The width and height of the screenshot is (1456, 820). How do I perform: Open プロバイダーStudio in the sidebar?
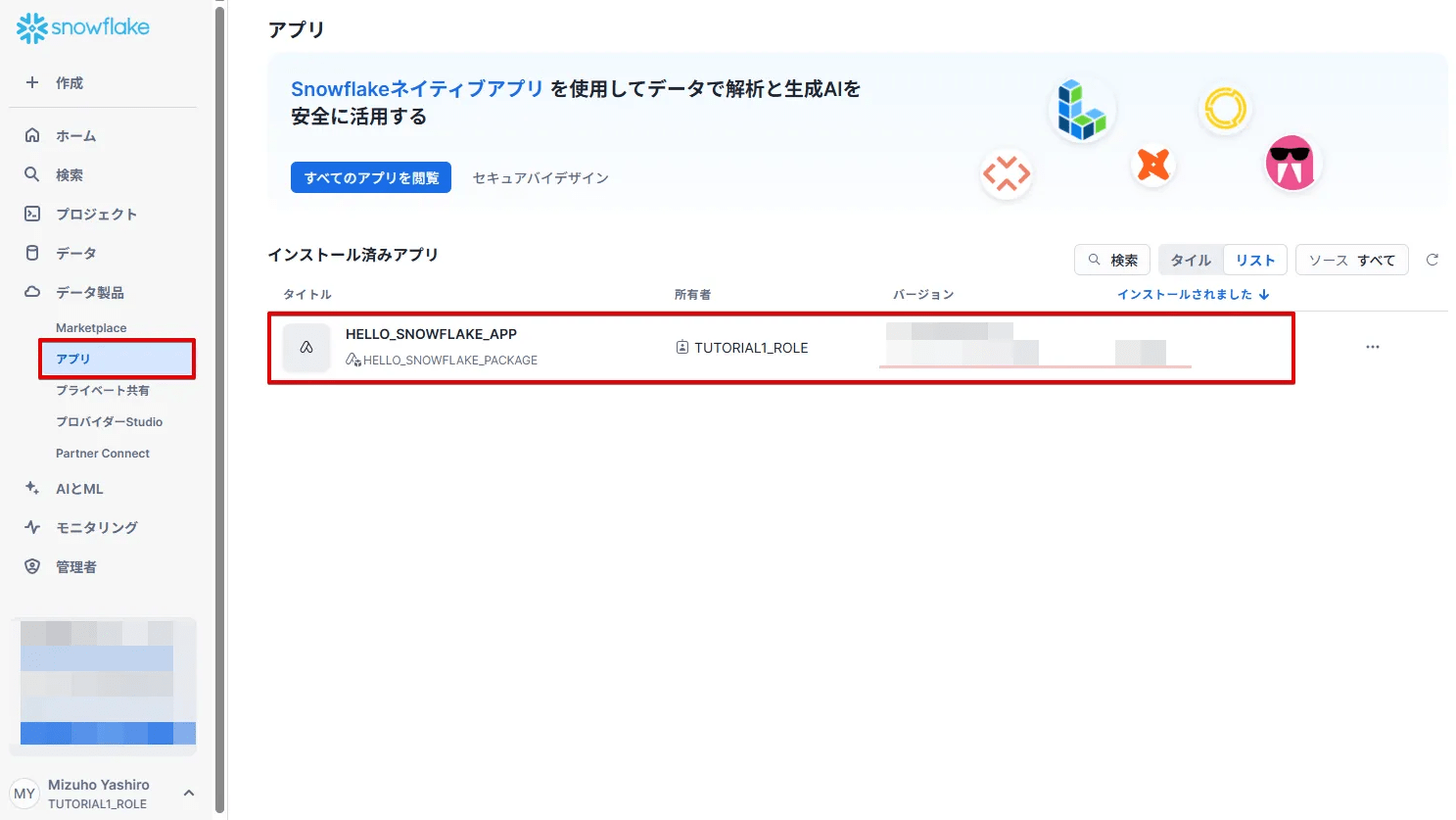pos(110,421)
